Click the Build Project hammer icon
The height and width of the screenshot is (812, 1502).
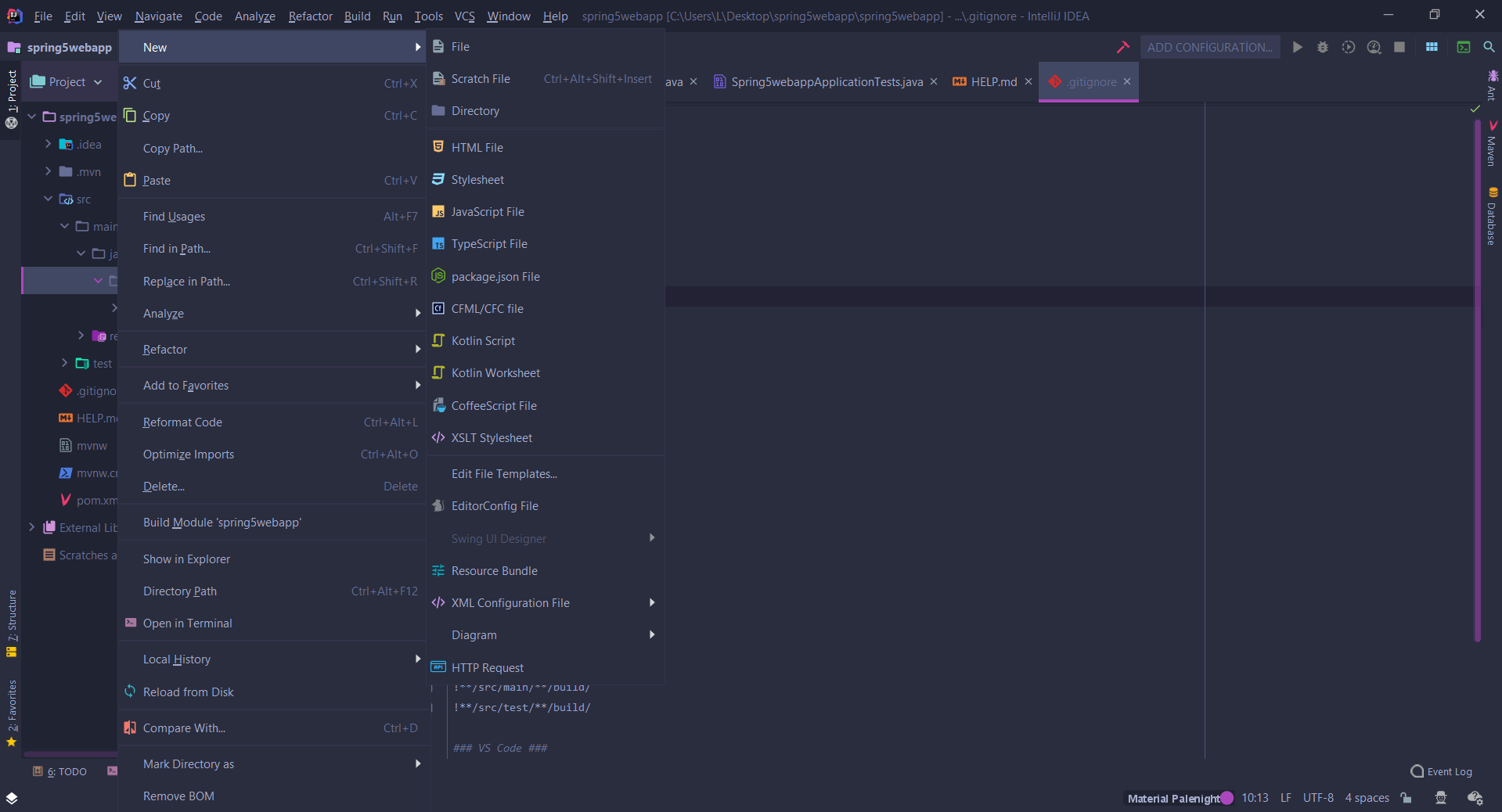(1123, 48)
